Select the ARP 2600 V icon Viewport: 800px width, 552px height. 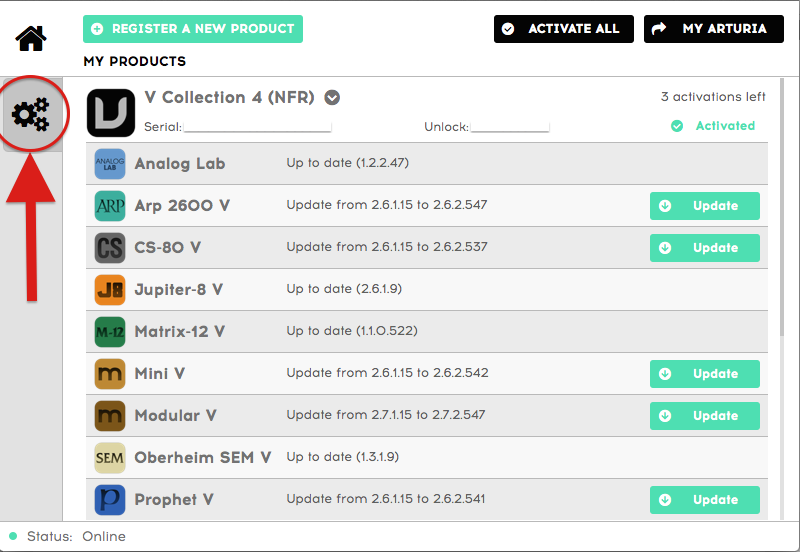(x=110, y=206)
